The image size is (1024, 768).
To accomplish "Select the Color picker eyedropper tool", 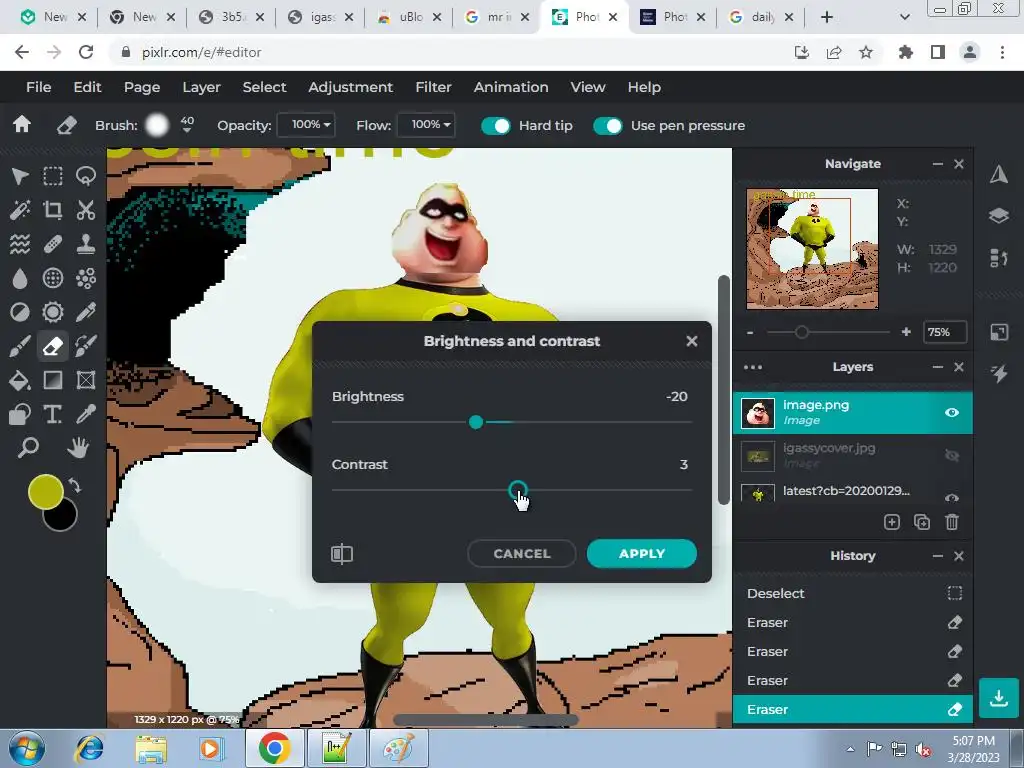I will pyautogui.click(x=86, y=414).
